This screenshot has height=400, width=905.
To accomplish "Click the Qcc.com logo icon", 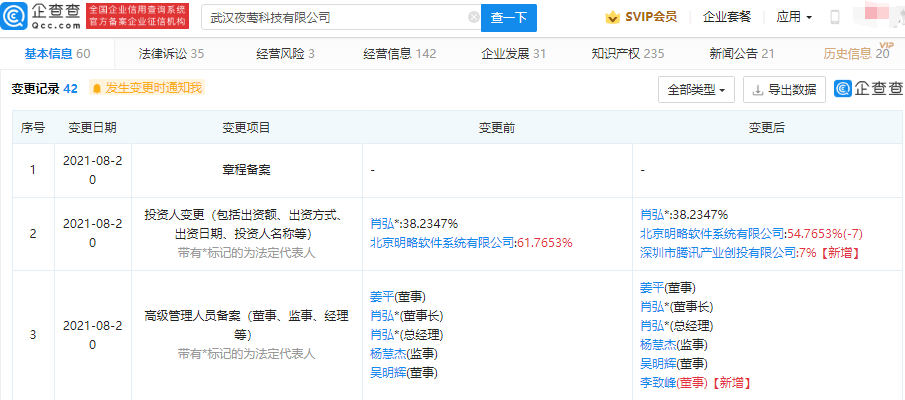I will (x=13, y=16).
